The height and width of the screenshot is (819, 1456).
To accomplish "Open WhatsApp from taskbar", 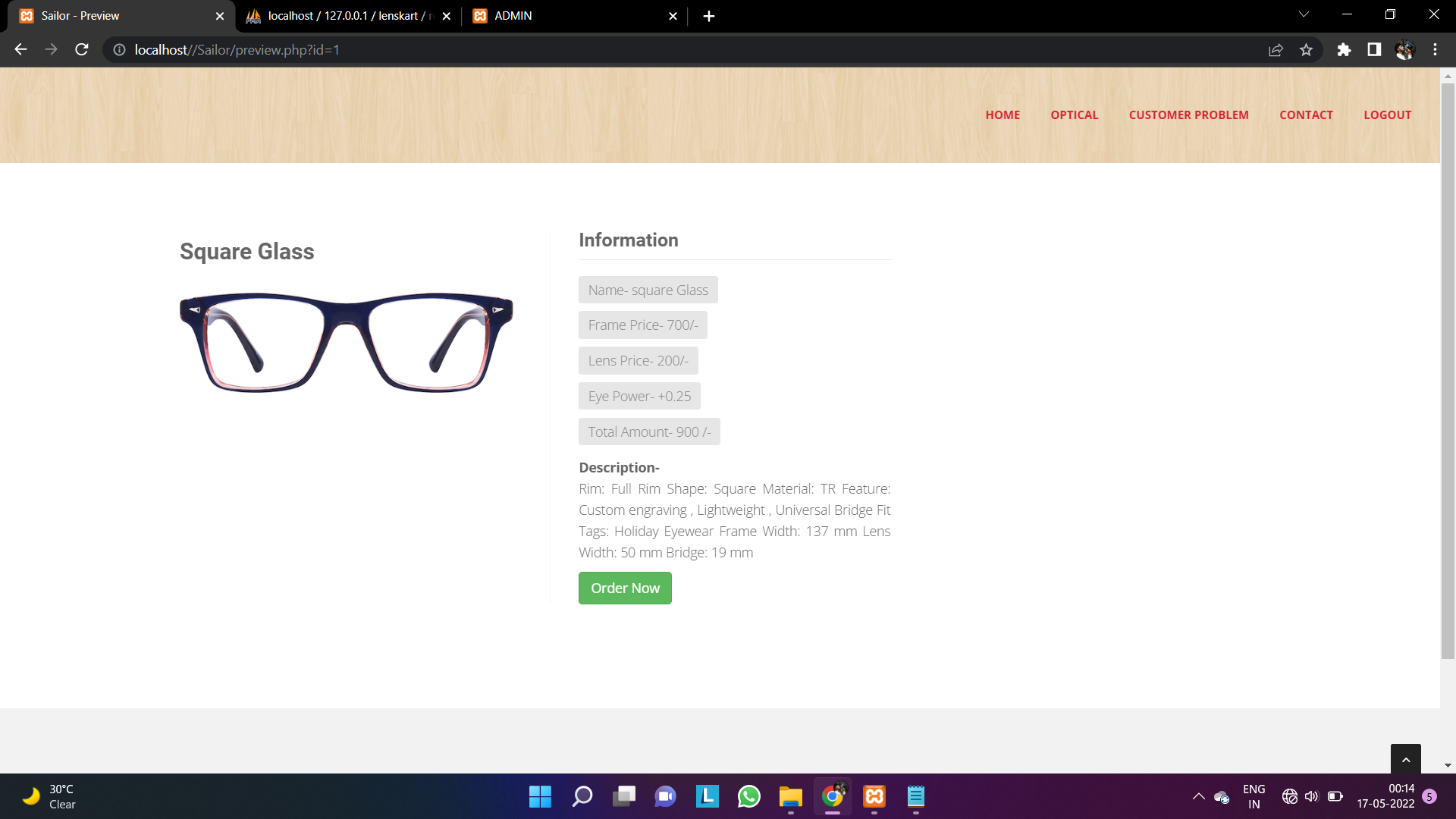I will pos(748,796).
